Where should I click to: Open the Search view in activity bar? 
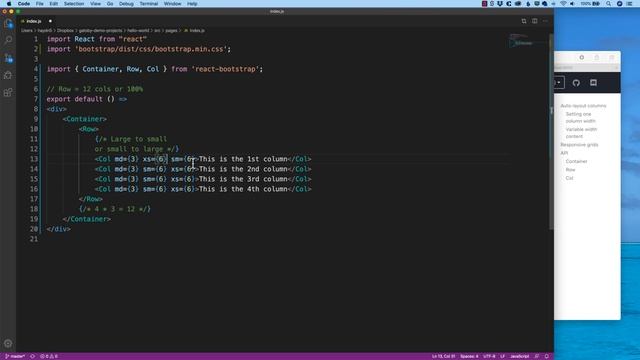[x=8, y=40]
